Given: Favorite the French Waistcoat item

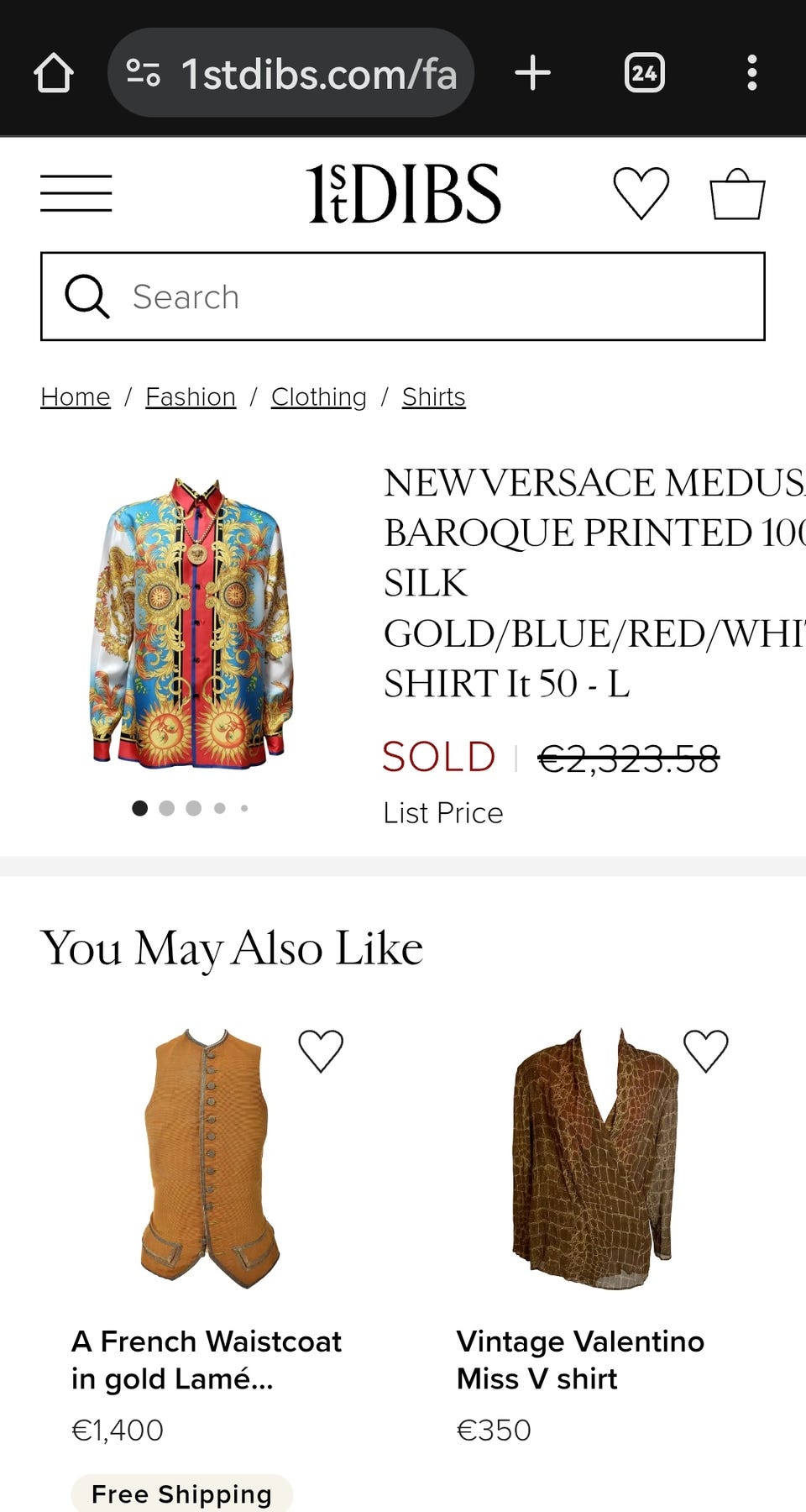Looking at the screenshot, I should click(321, 1051).
